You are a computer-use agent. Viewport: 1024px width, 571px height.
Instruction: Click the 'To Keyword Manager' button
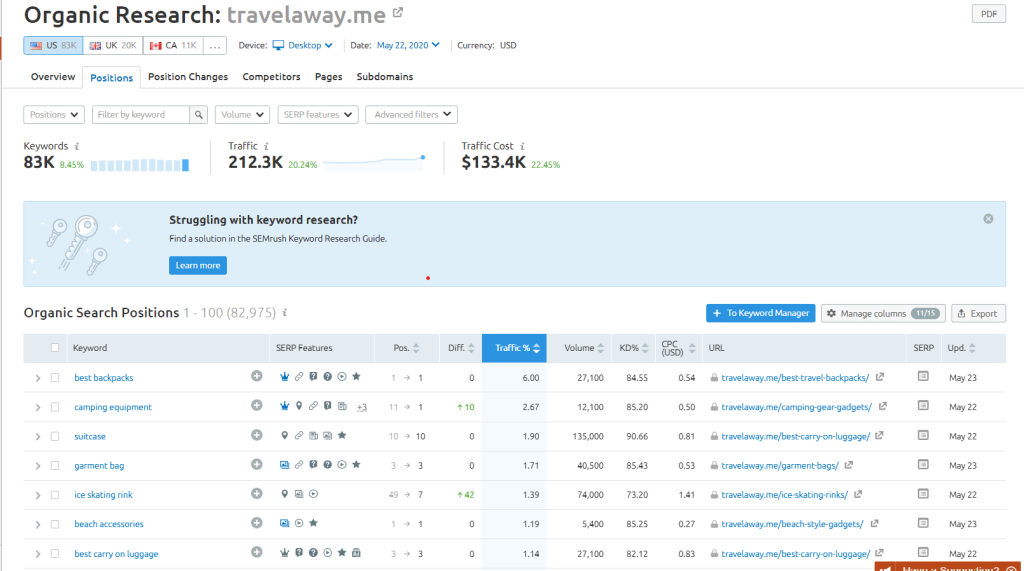pyautogui.click(x=760, y=313)
